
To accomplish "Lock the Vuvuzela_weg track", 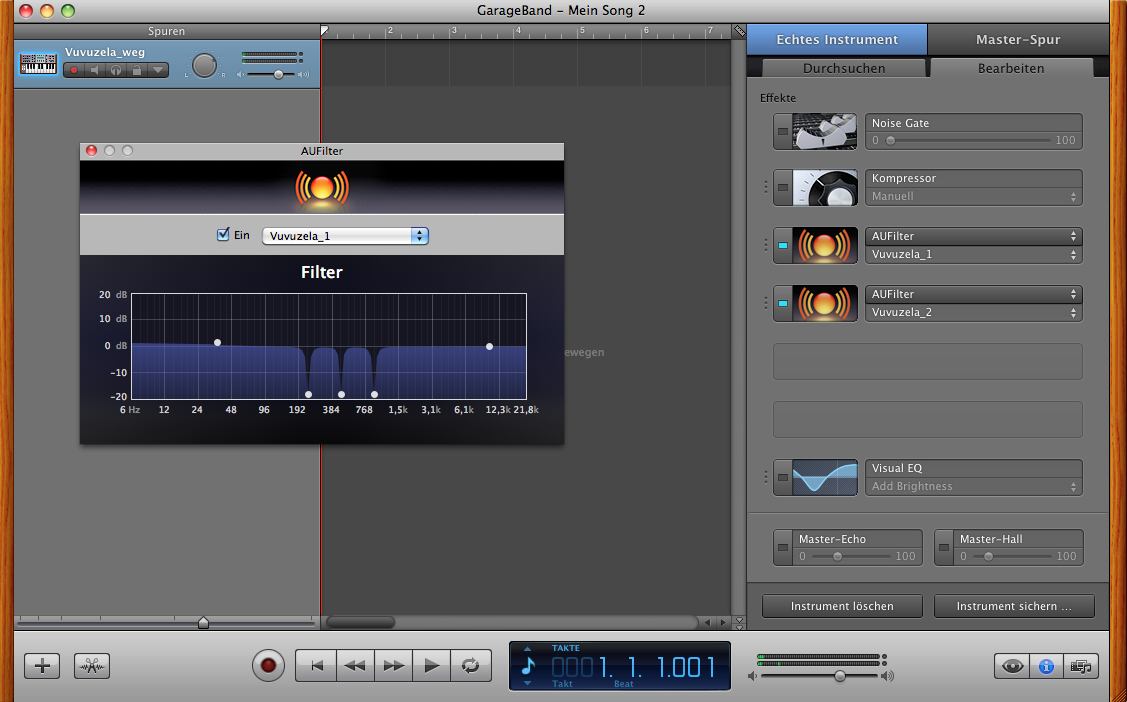I will pos(136,70).
